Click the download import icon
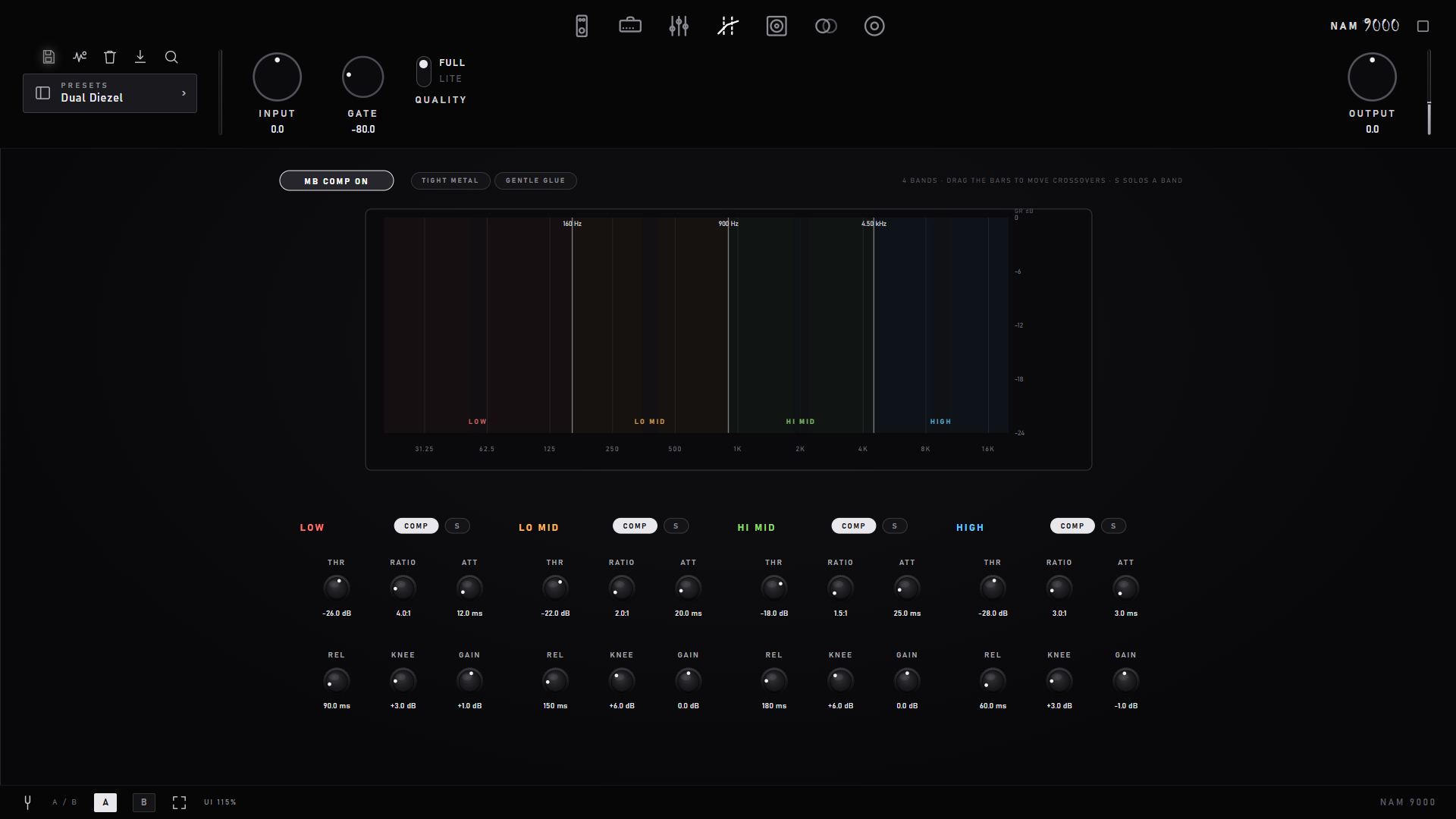1456x819 pixels. (140, 57)
